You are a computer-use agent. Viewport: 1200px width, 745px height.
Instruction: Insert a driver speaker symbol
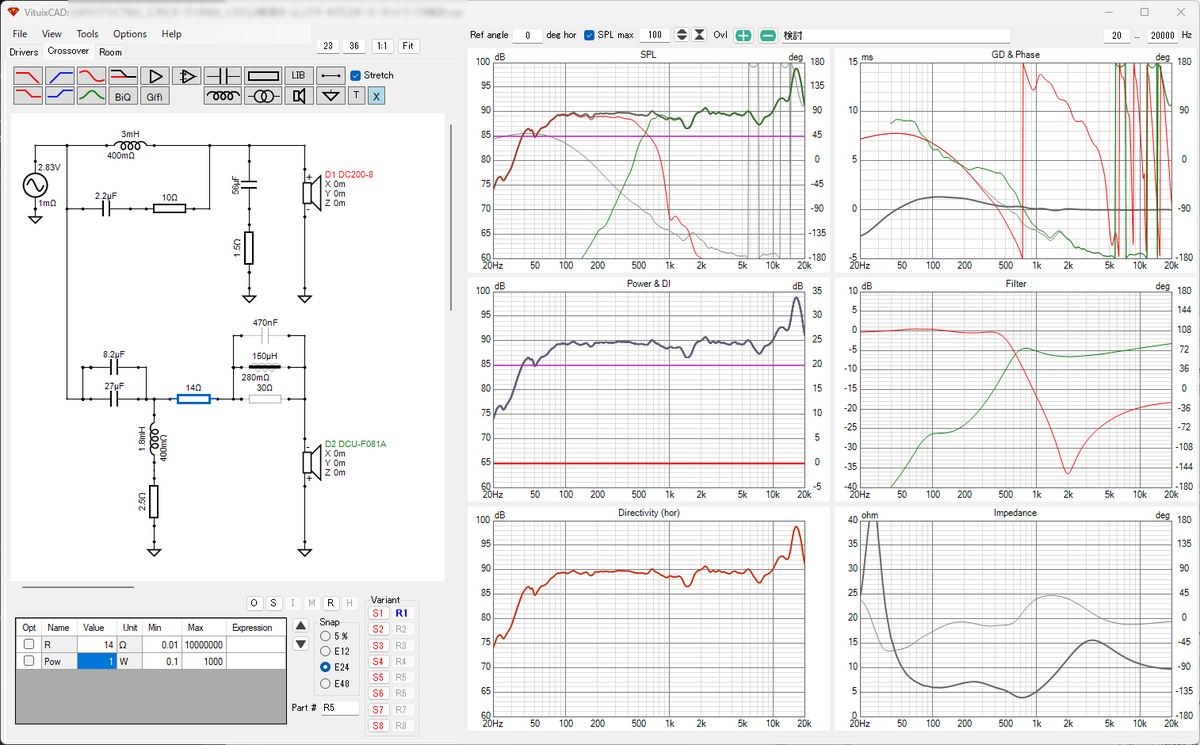298,96
